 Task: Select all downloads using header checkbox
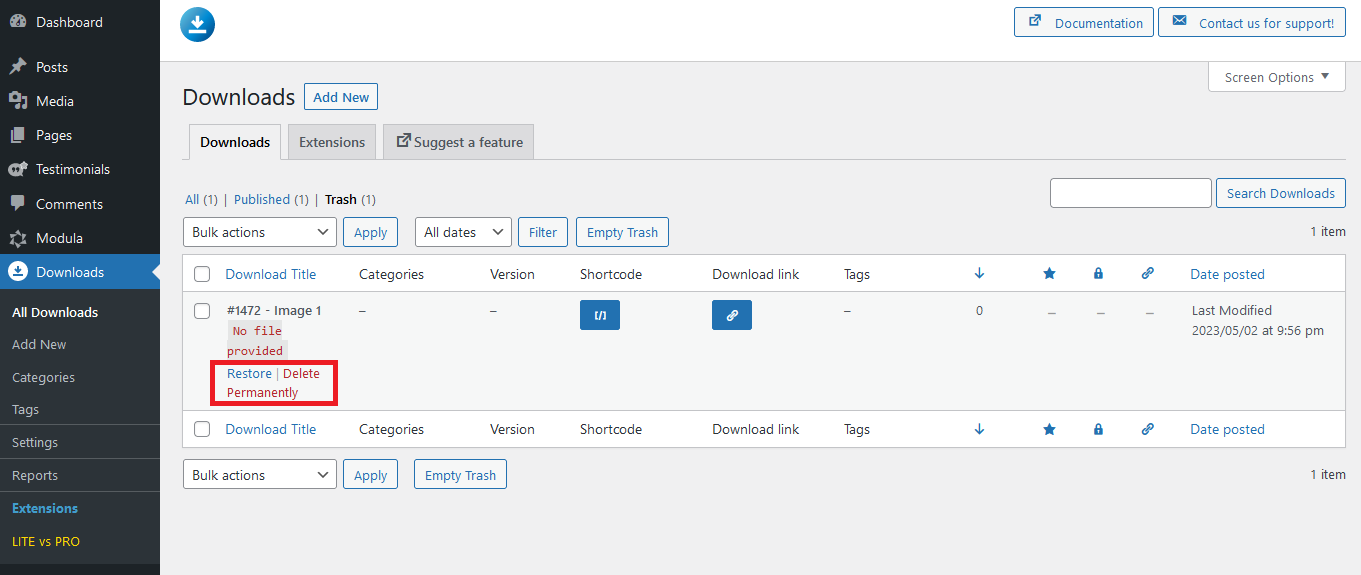(202, 274)
